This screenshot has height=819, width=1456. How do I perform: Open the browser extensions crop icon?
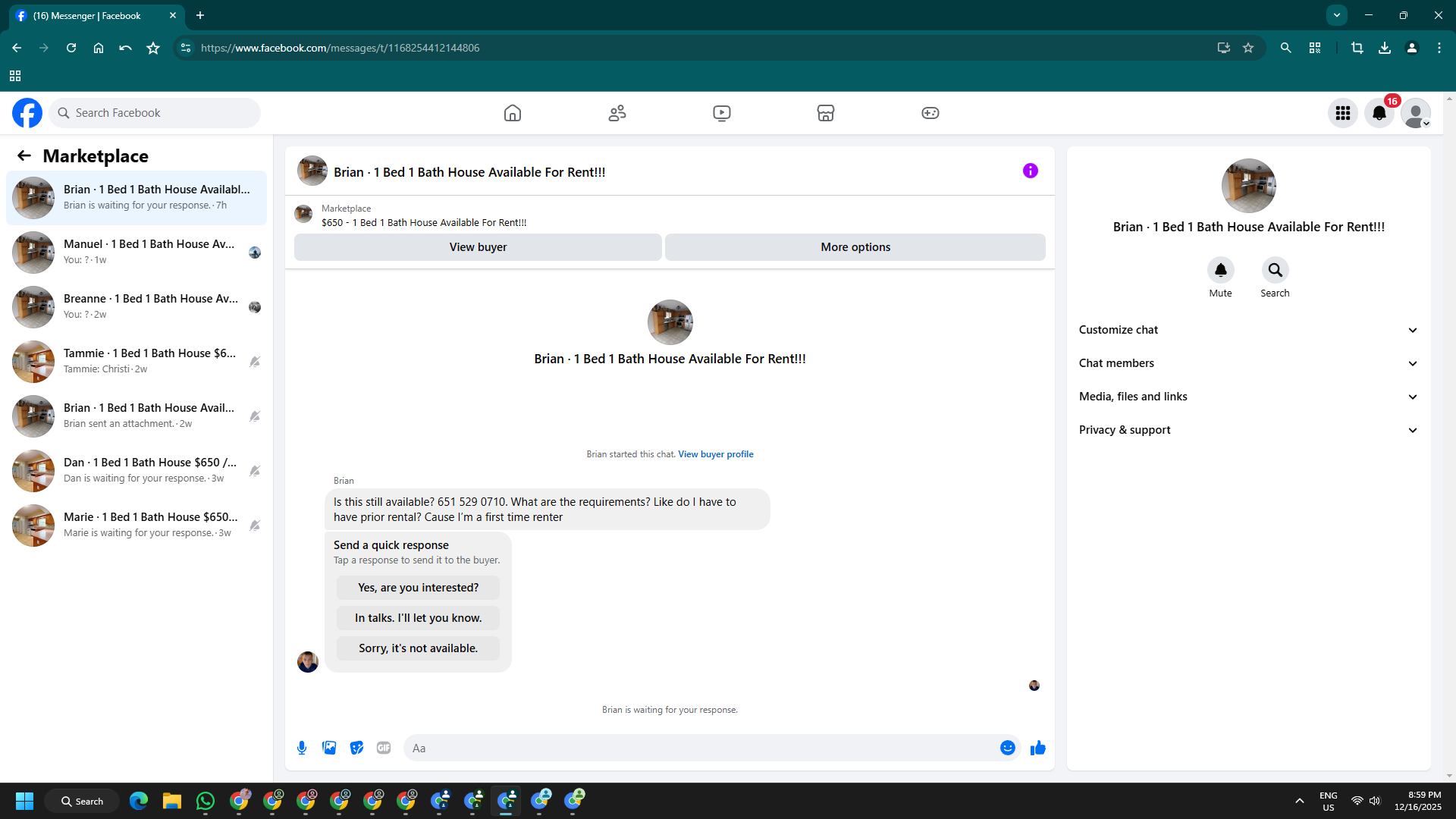[x=1357, y=48]
